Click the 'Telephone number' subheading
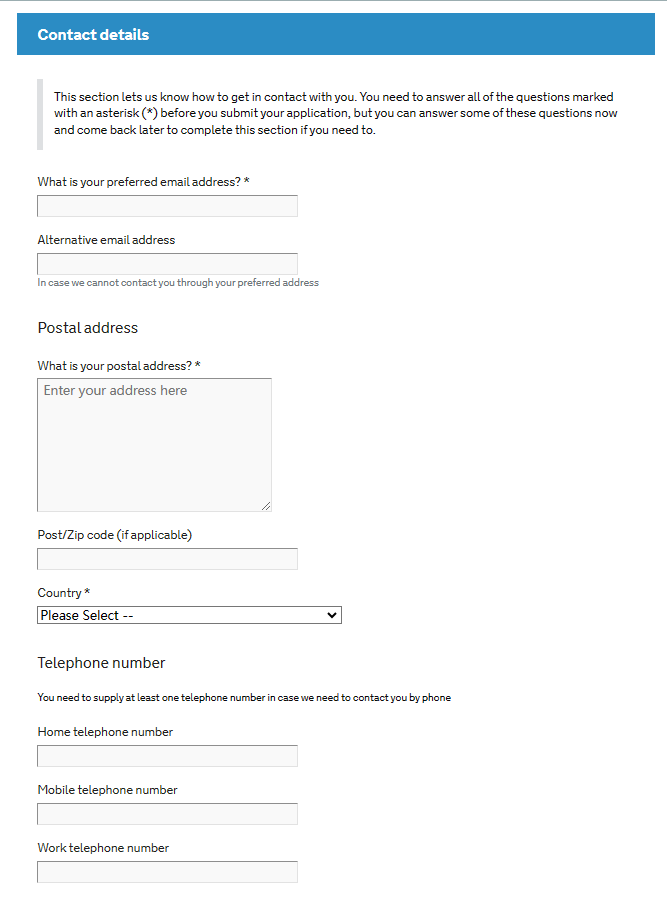This screenshot has height=904, width=667. pos(101,663)
